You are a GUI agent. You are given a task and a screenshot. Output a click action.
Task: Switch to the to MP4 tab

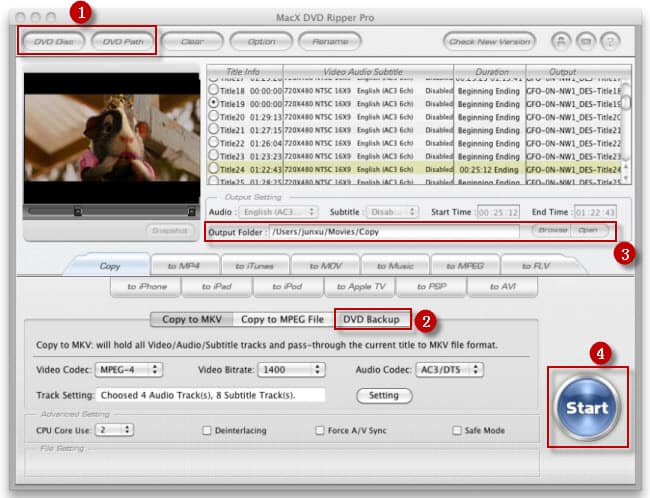[x=184, y=266]
